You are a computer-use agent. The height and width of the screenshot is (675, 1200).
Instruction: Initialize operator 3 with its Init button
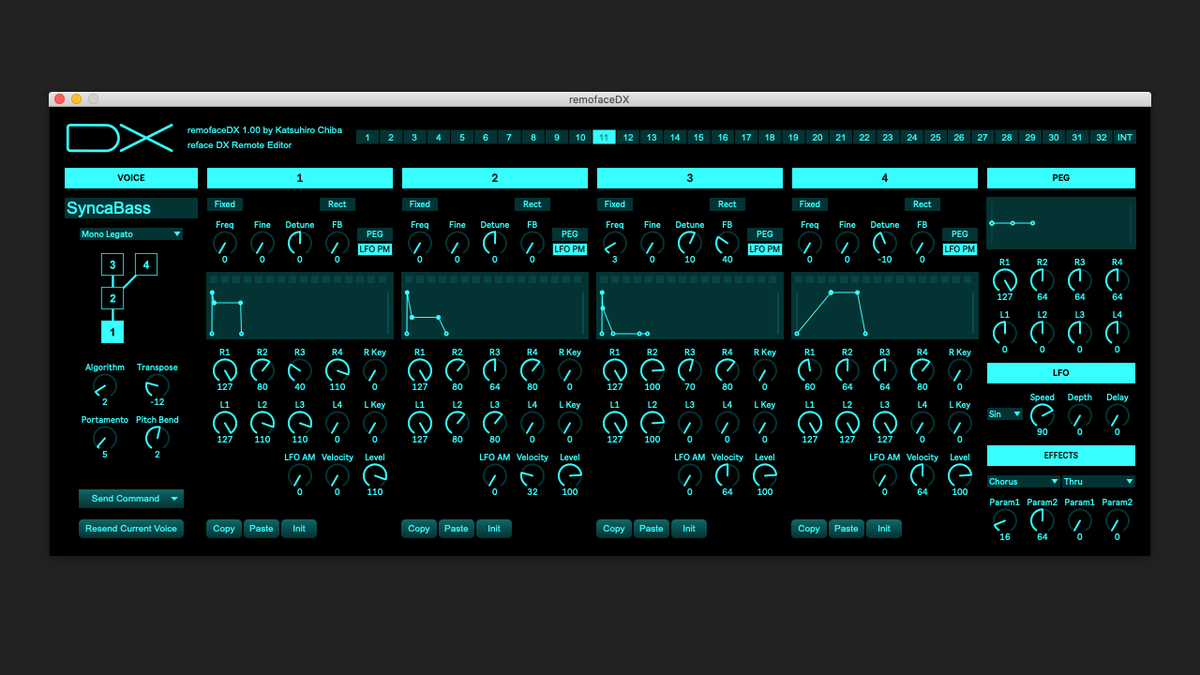[689, 528]
